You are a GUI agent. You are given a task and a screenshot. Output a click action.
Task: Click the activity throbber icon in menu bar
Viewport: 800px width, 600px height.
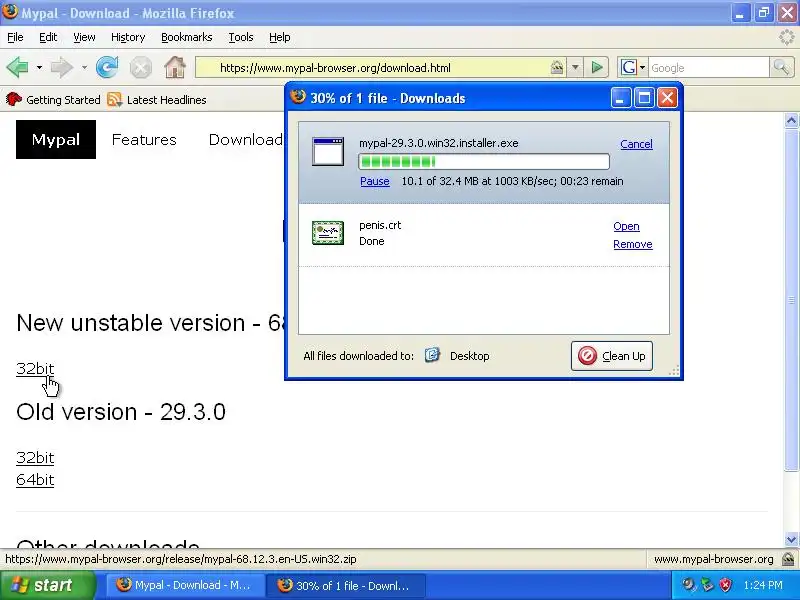786,37
